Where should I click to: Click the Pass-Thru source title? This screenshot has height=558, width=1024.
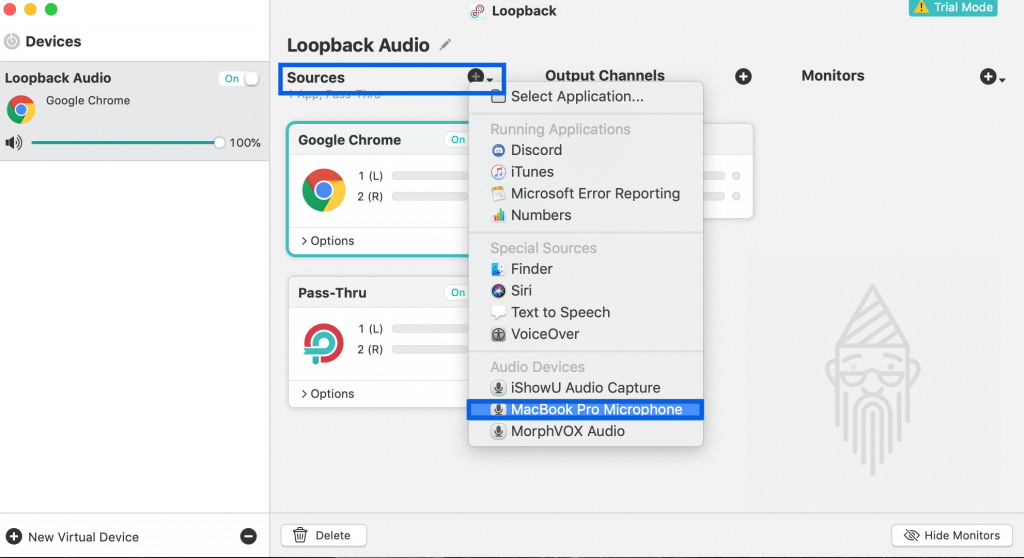(x=332, y=293)
